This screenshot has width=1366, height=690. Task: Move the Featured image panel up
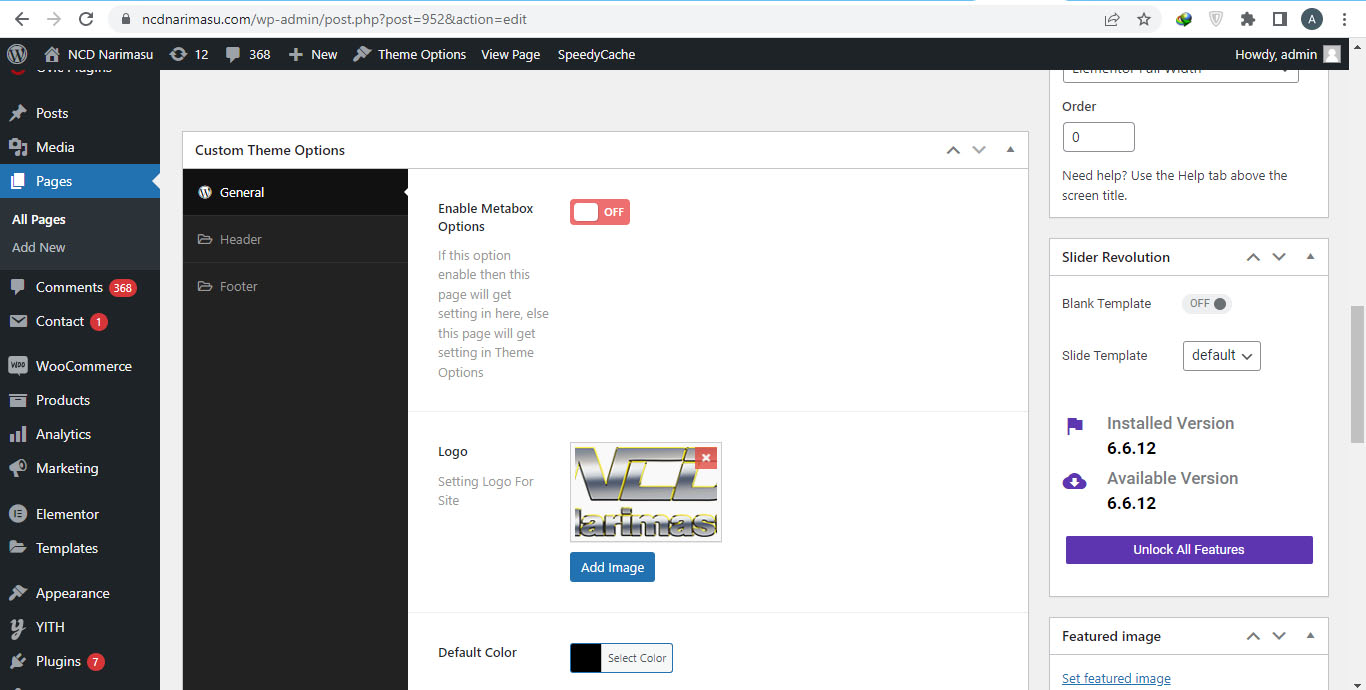(x=1253, y=636)
